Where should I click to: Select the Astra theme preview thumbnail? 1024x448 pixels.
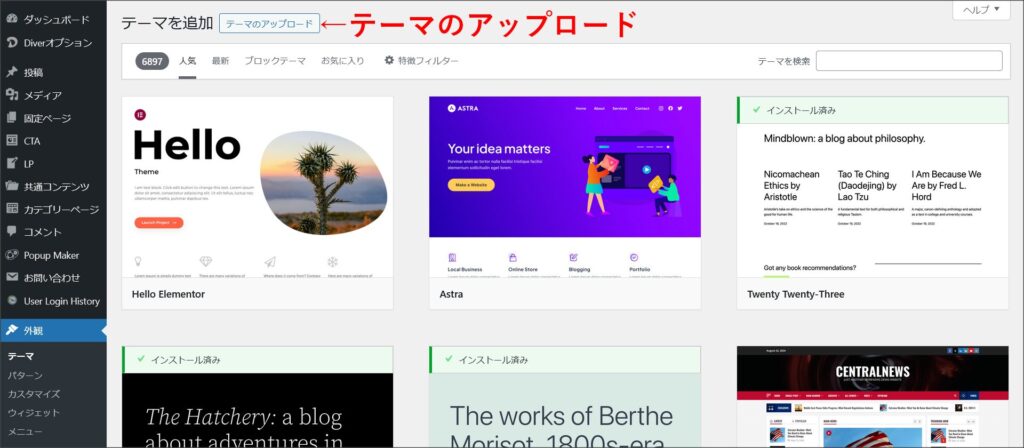tap(565, 187)
